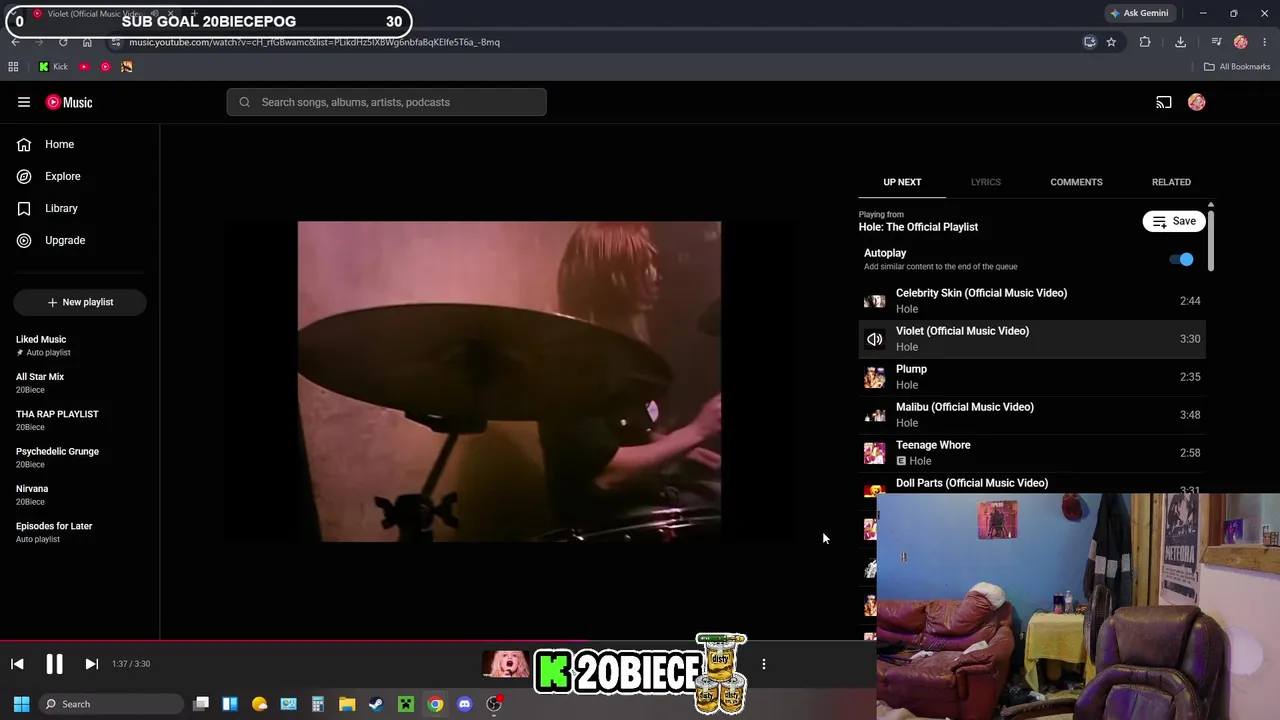Switch to the COMMENTS tab
The height and width of the screenshot is (720, 1280).
(x=1076, y=182)
